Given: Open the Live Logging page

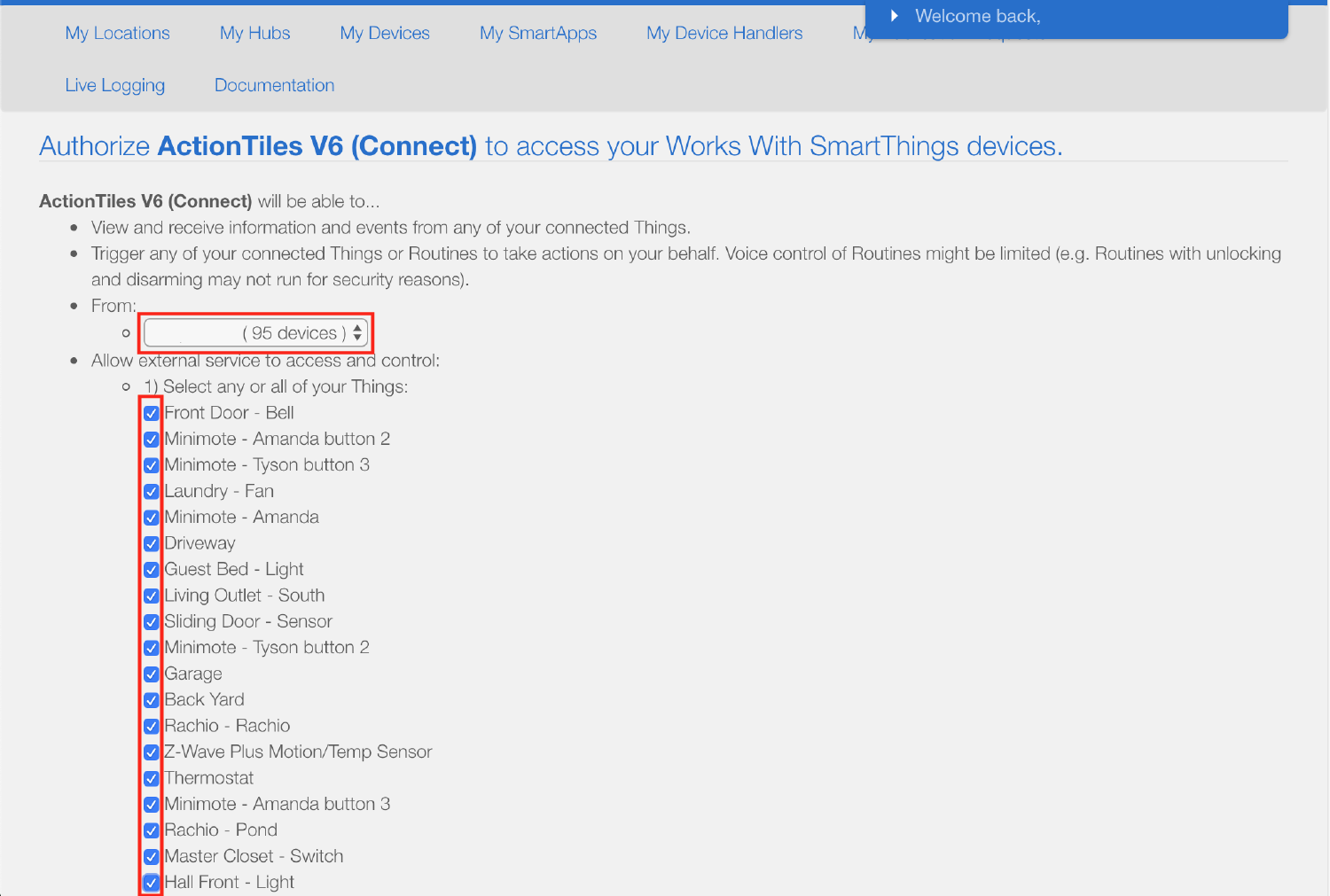Looking at the screenshot, I should [114, 84].
